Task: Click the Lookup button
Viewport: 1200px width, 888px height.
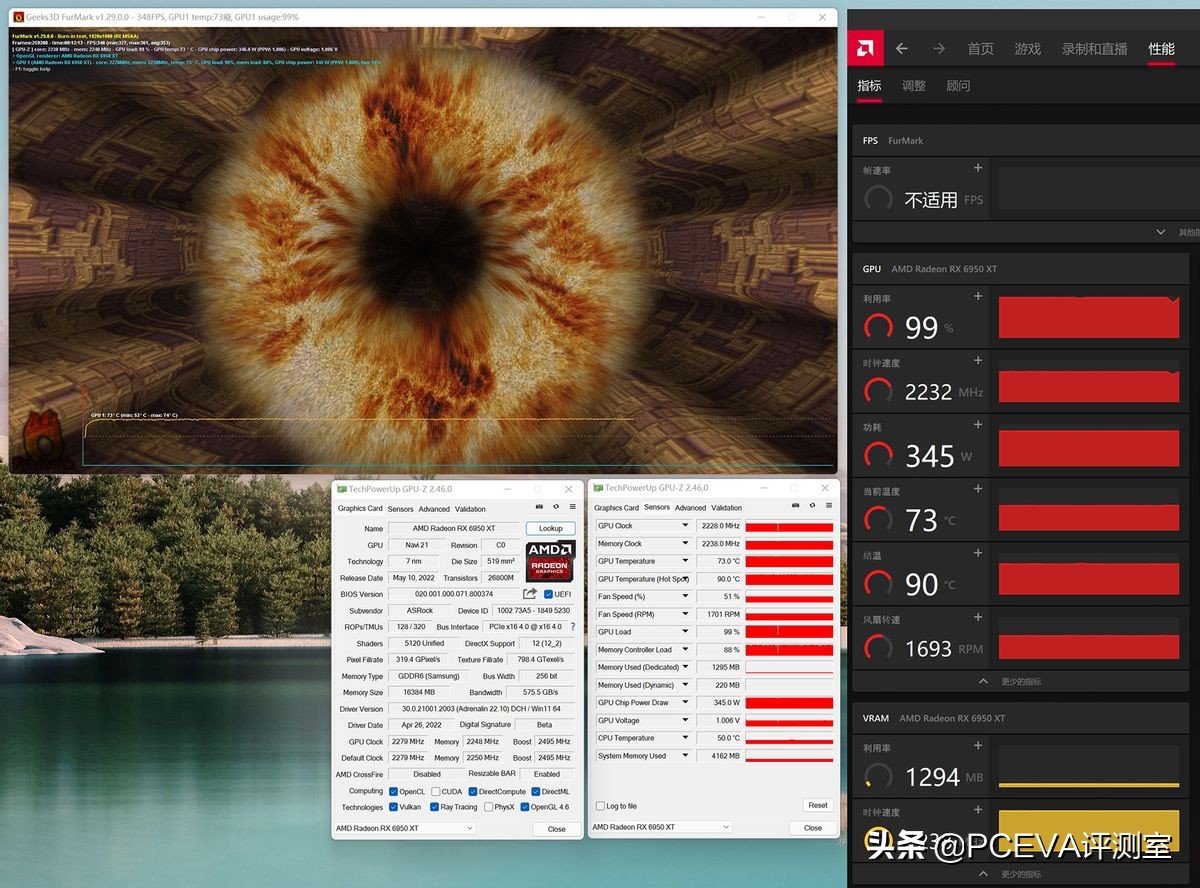Action: (x=550, y=528)
